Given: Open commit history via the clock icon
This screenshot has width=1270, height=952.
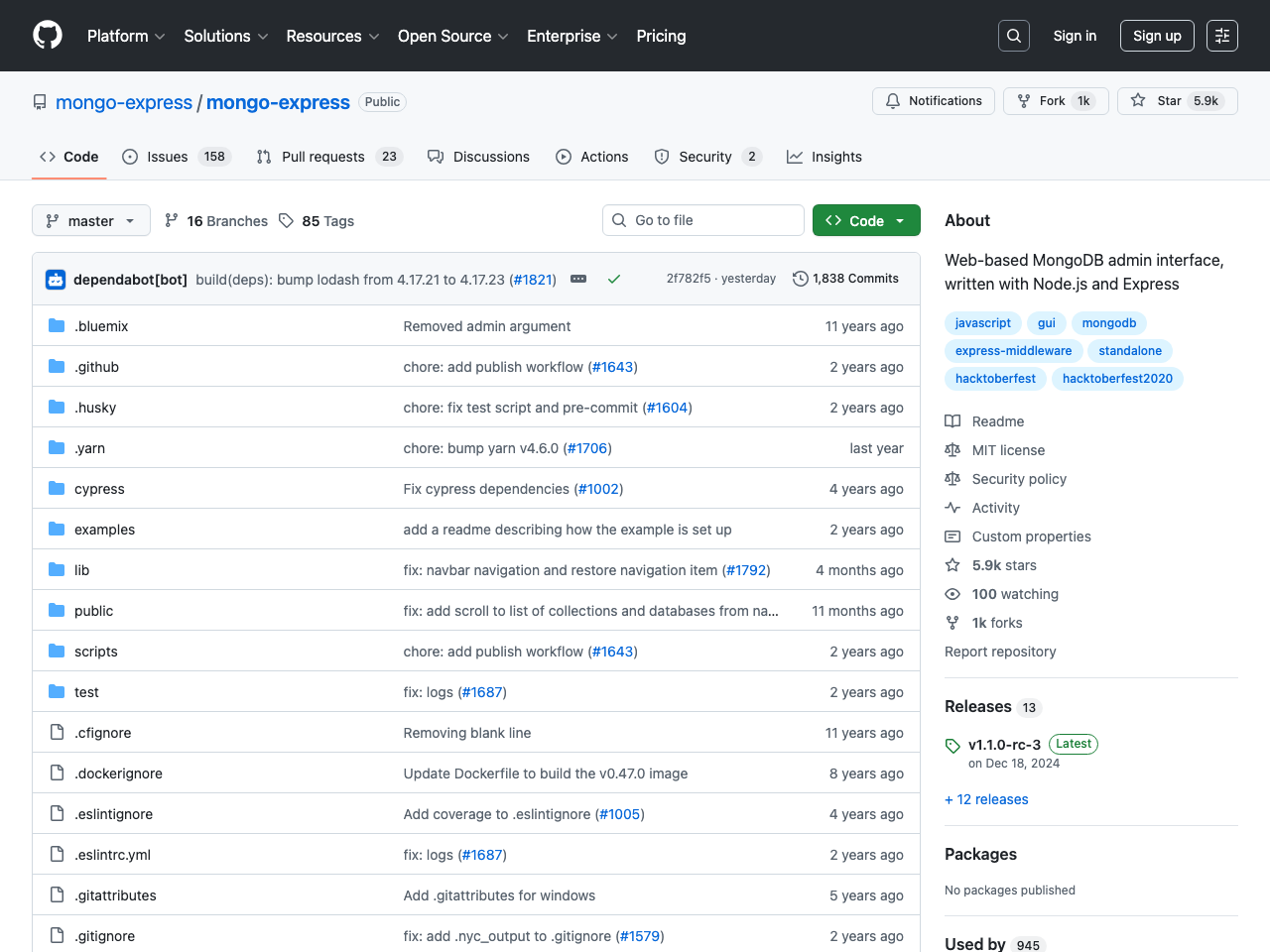Looking at the screenshot, I should point(801,279).
